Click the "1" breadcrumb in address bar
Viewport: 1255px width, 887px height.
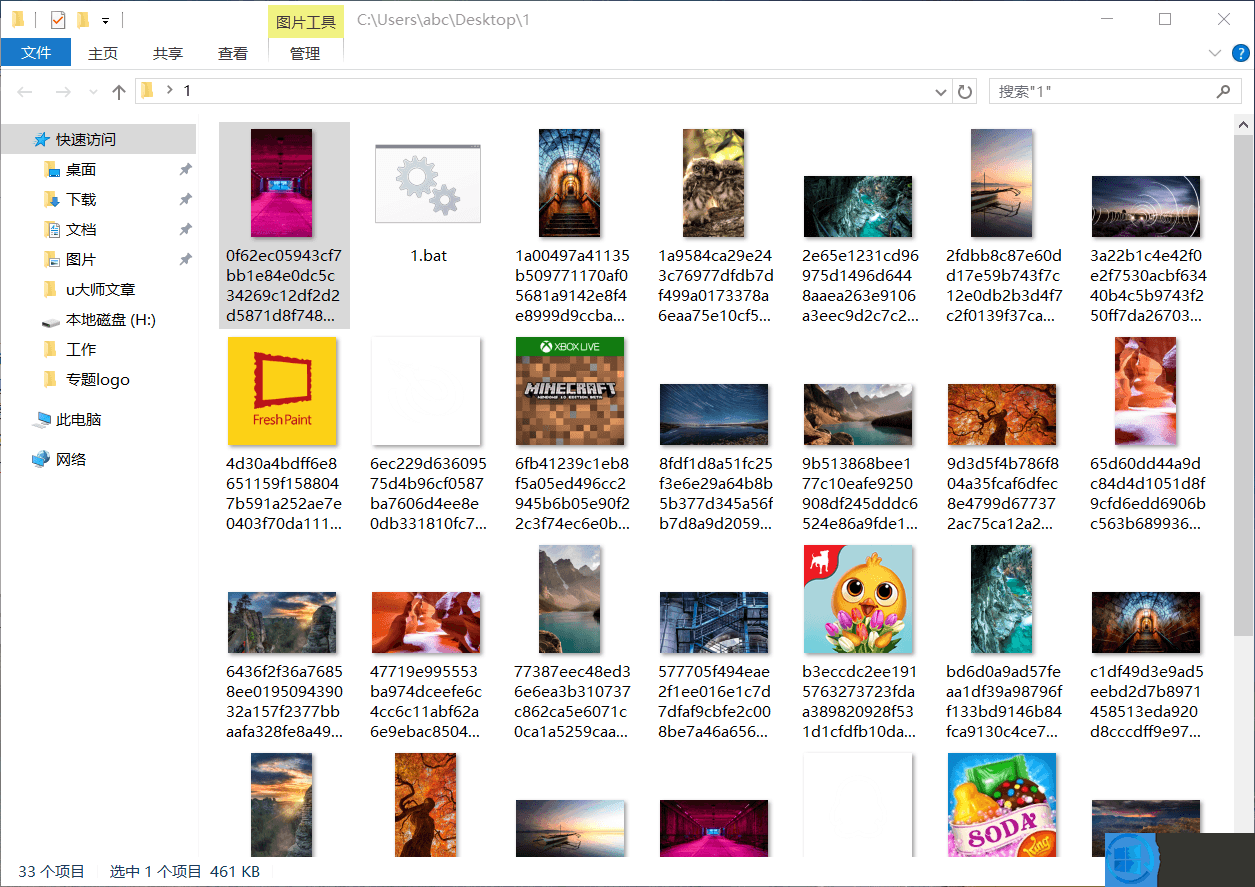186,91
